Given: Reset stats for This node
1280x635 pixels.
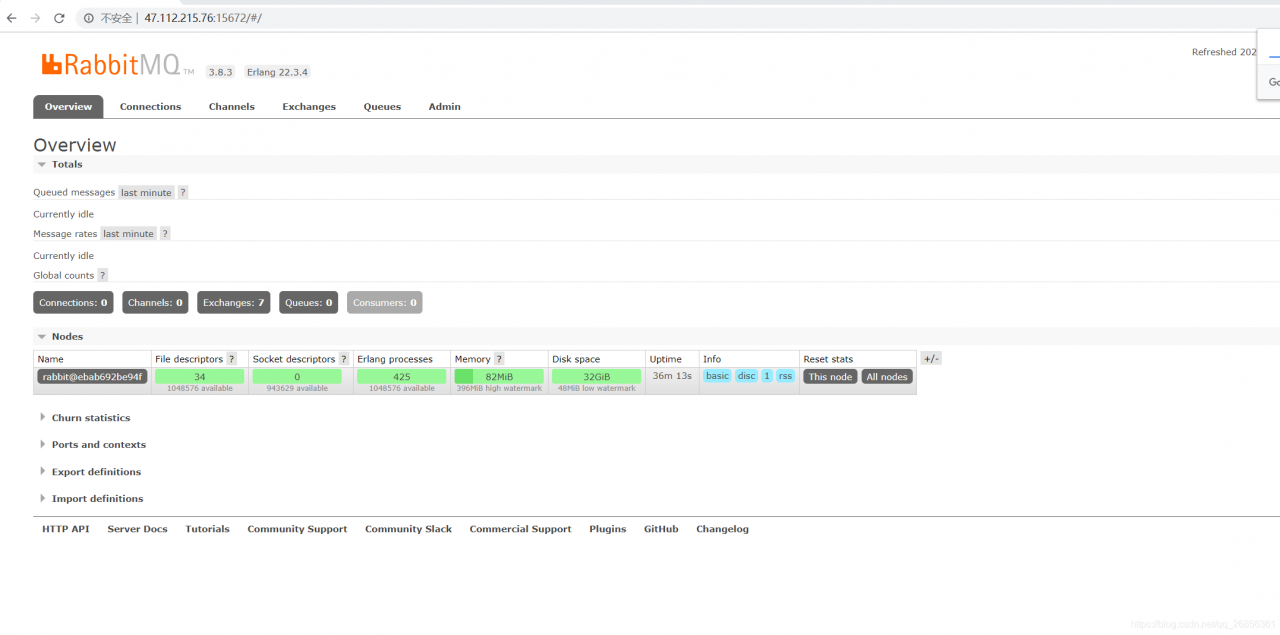Looking at the screenshot, I should [x=830, y=377].
